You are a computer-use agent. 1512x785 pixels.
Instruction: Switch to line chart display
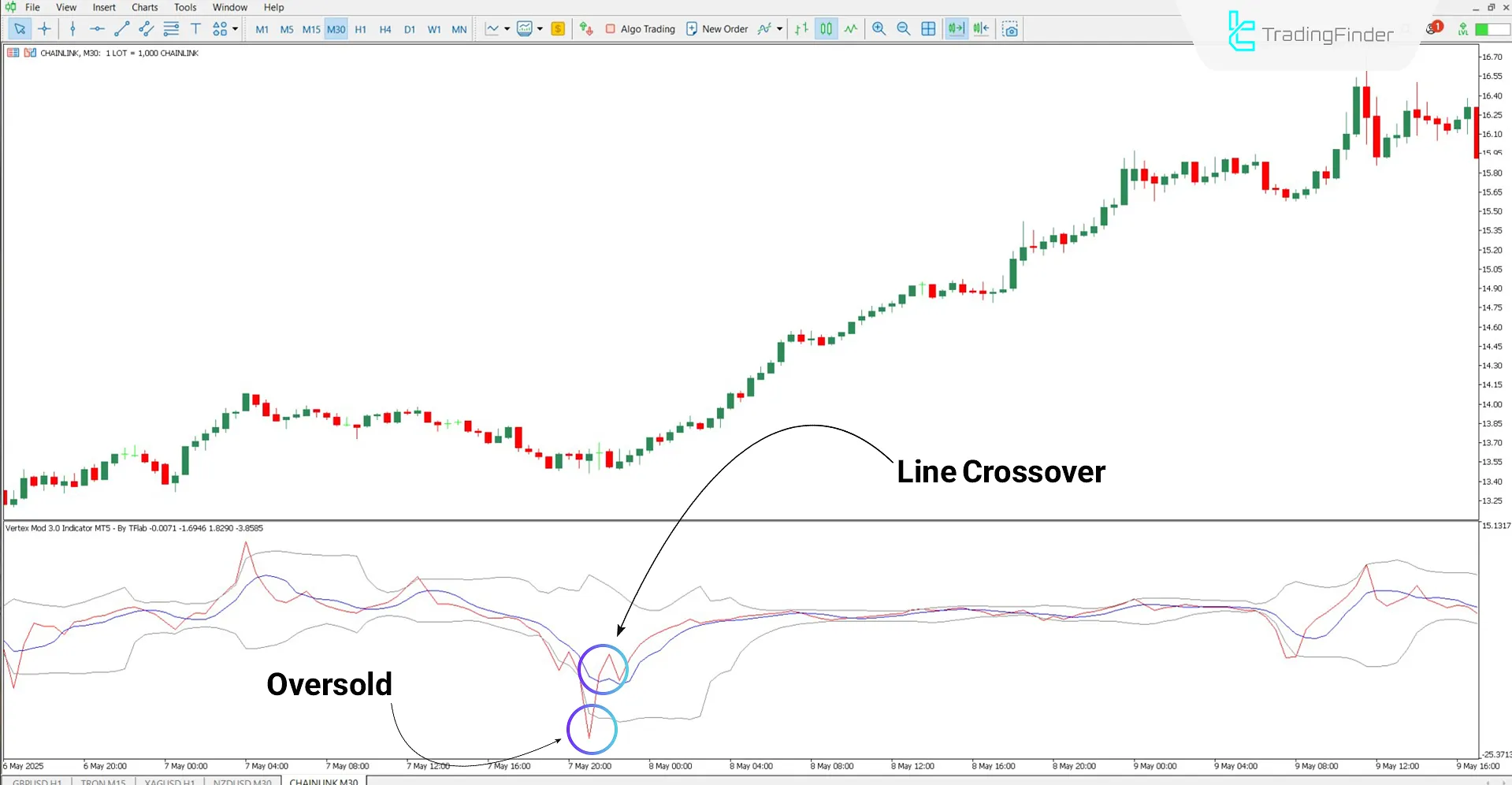(x=851, y=29)
